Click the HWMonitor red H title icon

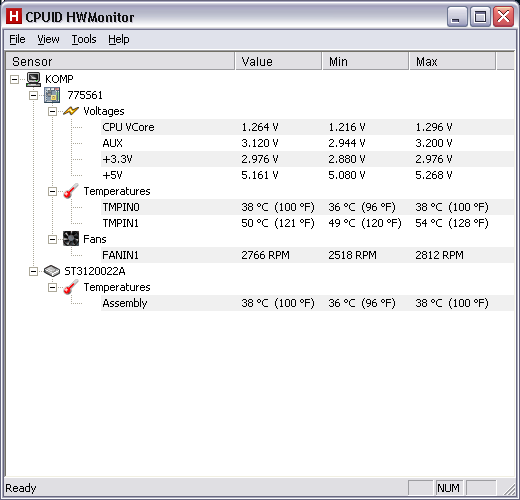tap(14, 16)
